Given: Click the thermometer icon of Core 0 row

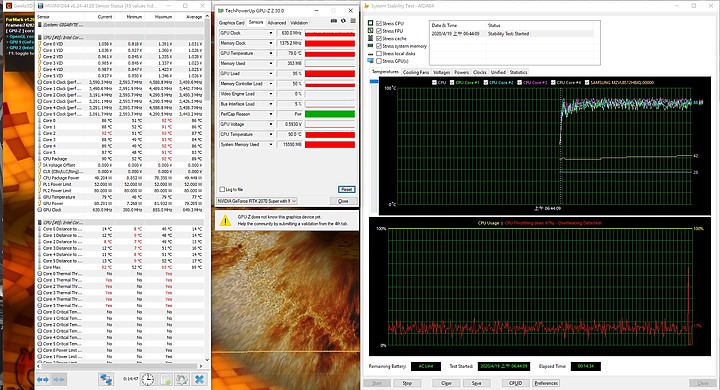Looking at the screenshot, I should 39,121.
